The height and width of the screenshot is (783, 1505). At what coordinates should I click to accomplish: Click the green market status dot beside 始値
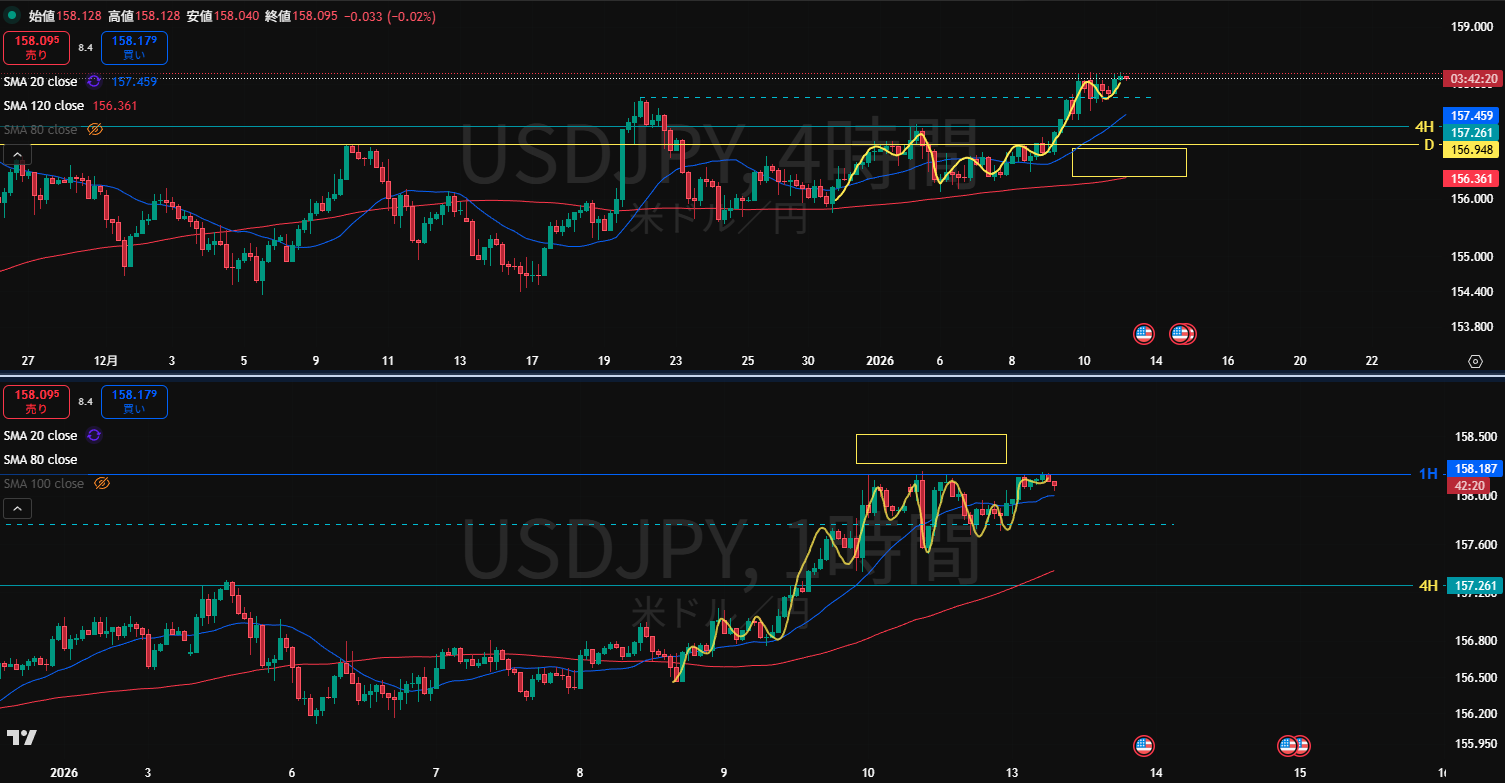(12, 16)
